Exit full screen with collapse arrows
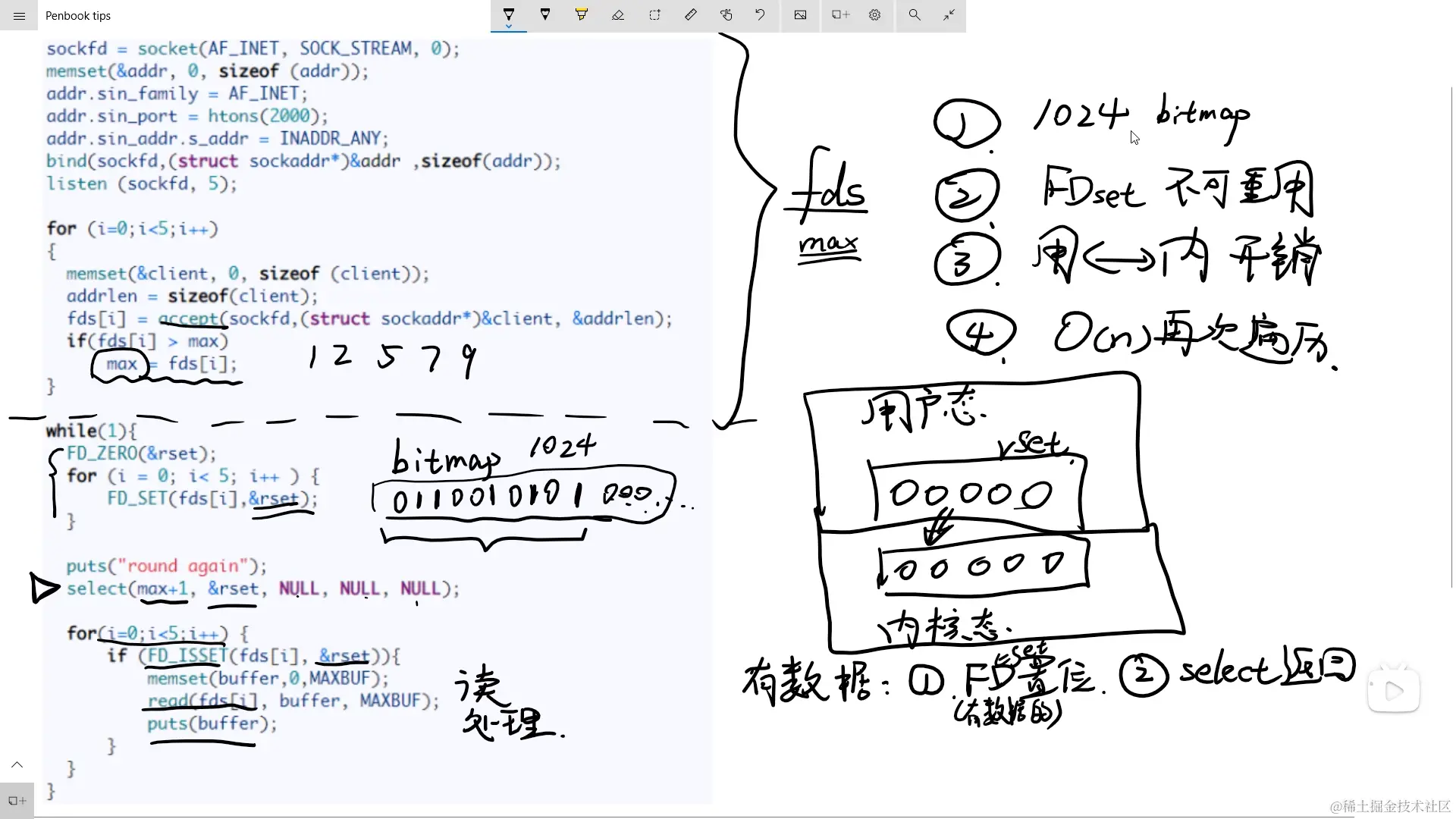This screenshot has height=819, width=1456. pos(949,14)
